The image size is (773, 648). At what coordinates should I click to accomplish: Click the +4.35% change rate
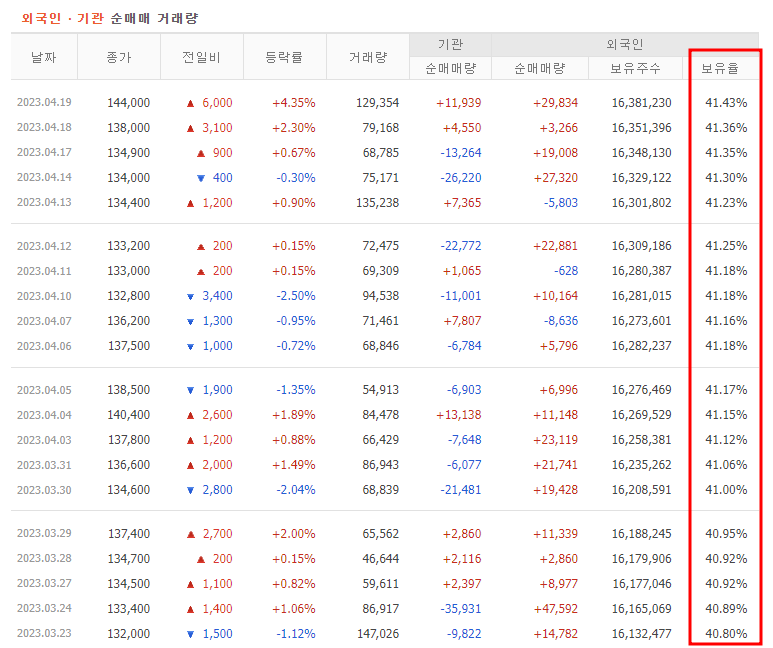coord(294,103)
